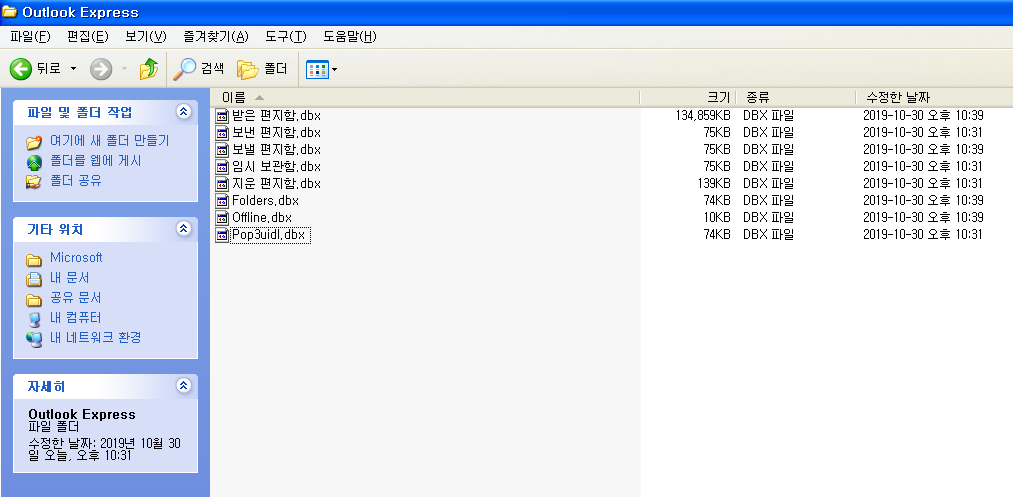
Task: Click the 10KB size value
Action: tap(717, 217)
